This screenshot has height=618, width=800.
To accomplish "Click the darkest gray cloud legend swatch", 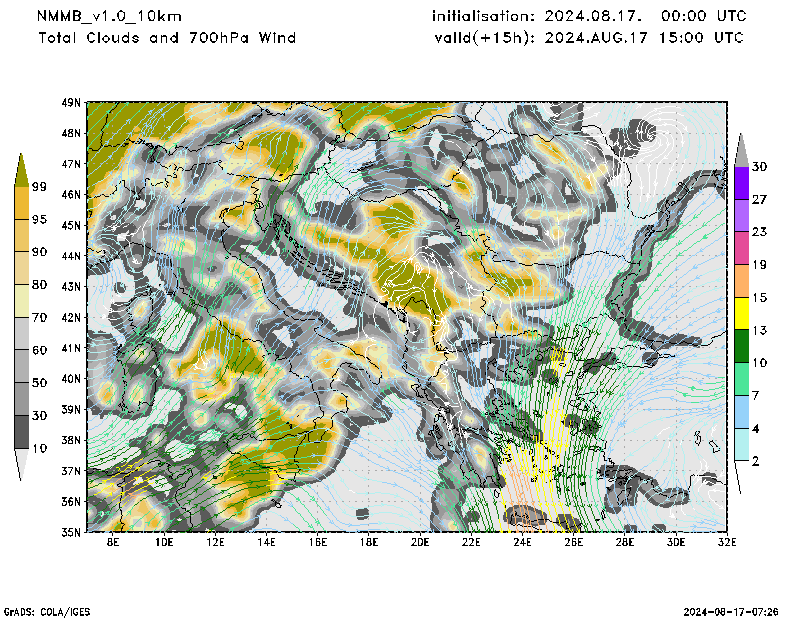I will (21, 432).
